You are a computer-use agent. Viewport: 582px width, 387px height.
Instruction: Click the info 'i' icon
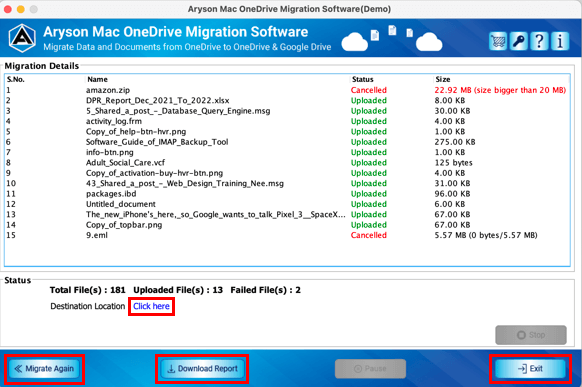[560, 41]
